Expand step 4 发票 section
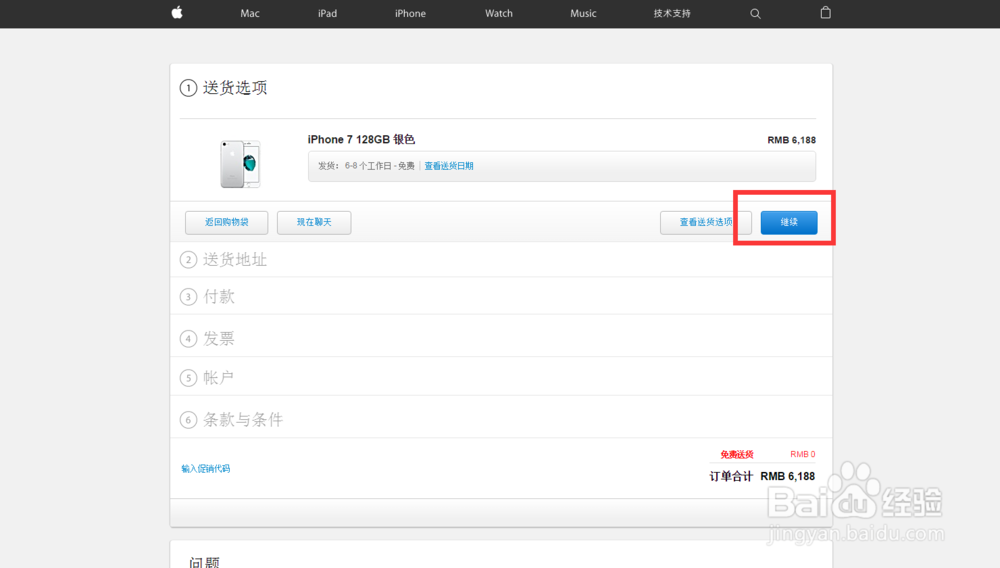This screenshot has width=1000, height=568. [x=501, y=338]
